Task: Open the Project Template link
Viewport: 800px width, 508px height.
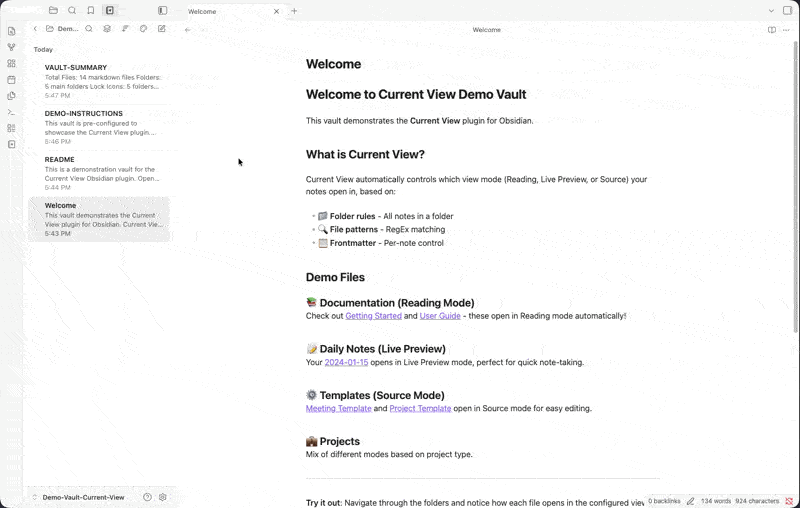Action: pyautogui.click(x=420, y=408)
